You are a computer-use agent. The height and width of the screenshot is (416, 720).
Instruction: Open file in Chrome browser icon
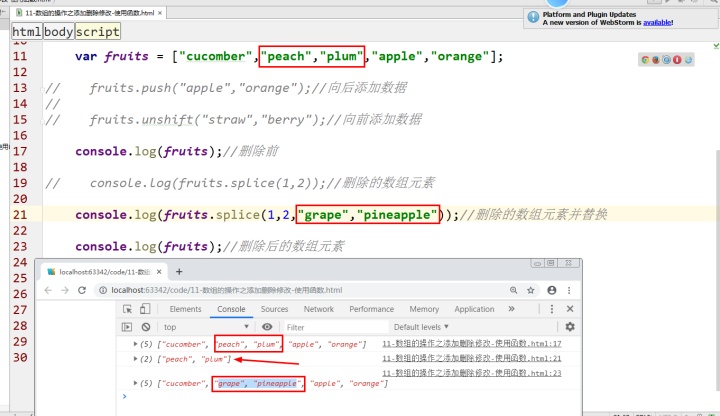point(645,60)
